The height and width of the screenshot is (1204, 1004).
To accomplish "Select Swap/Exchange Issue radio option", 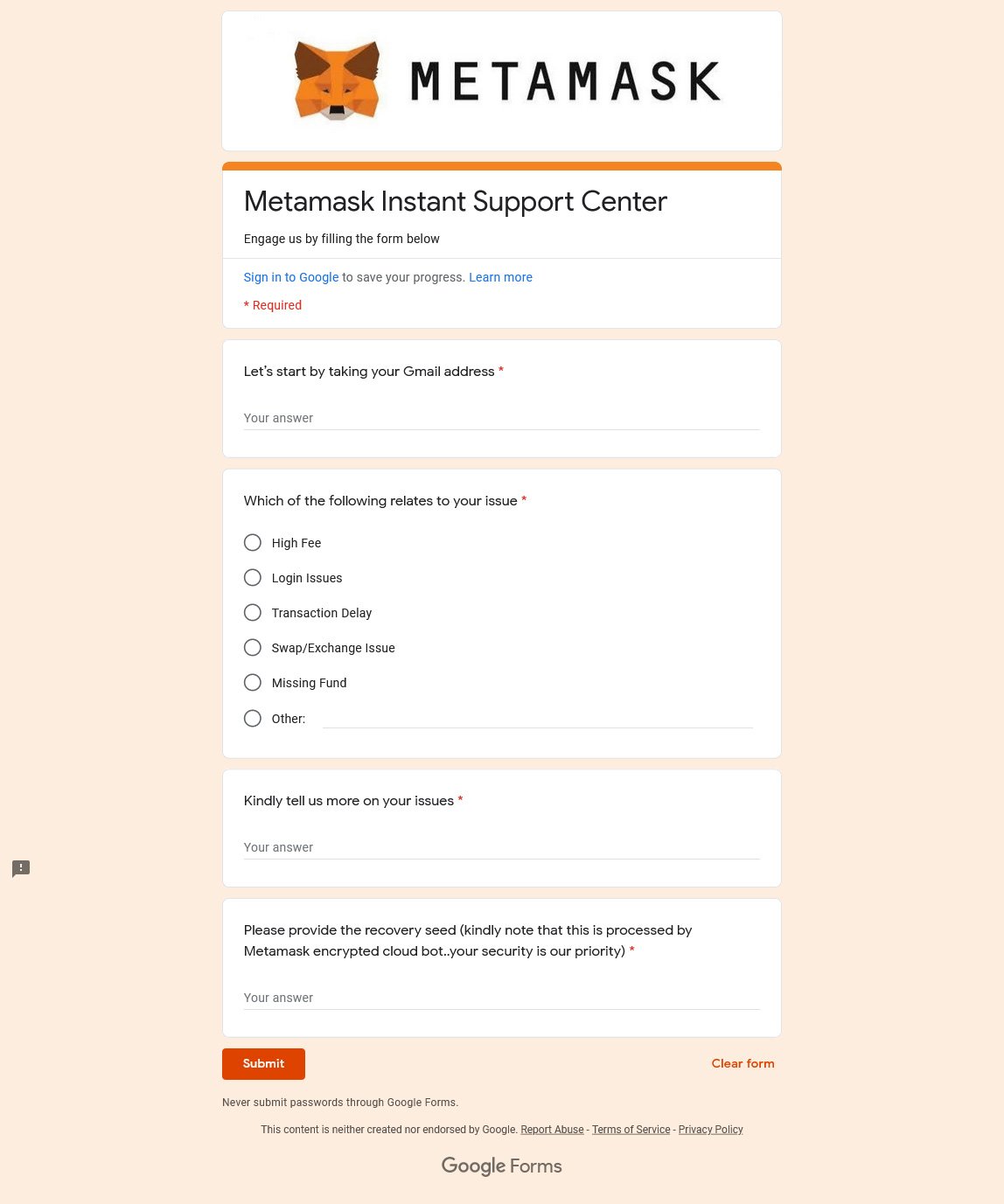I will click(253, 648).
